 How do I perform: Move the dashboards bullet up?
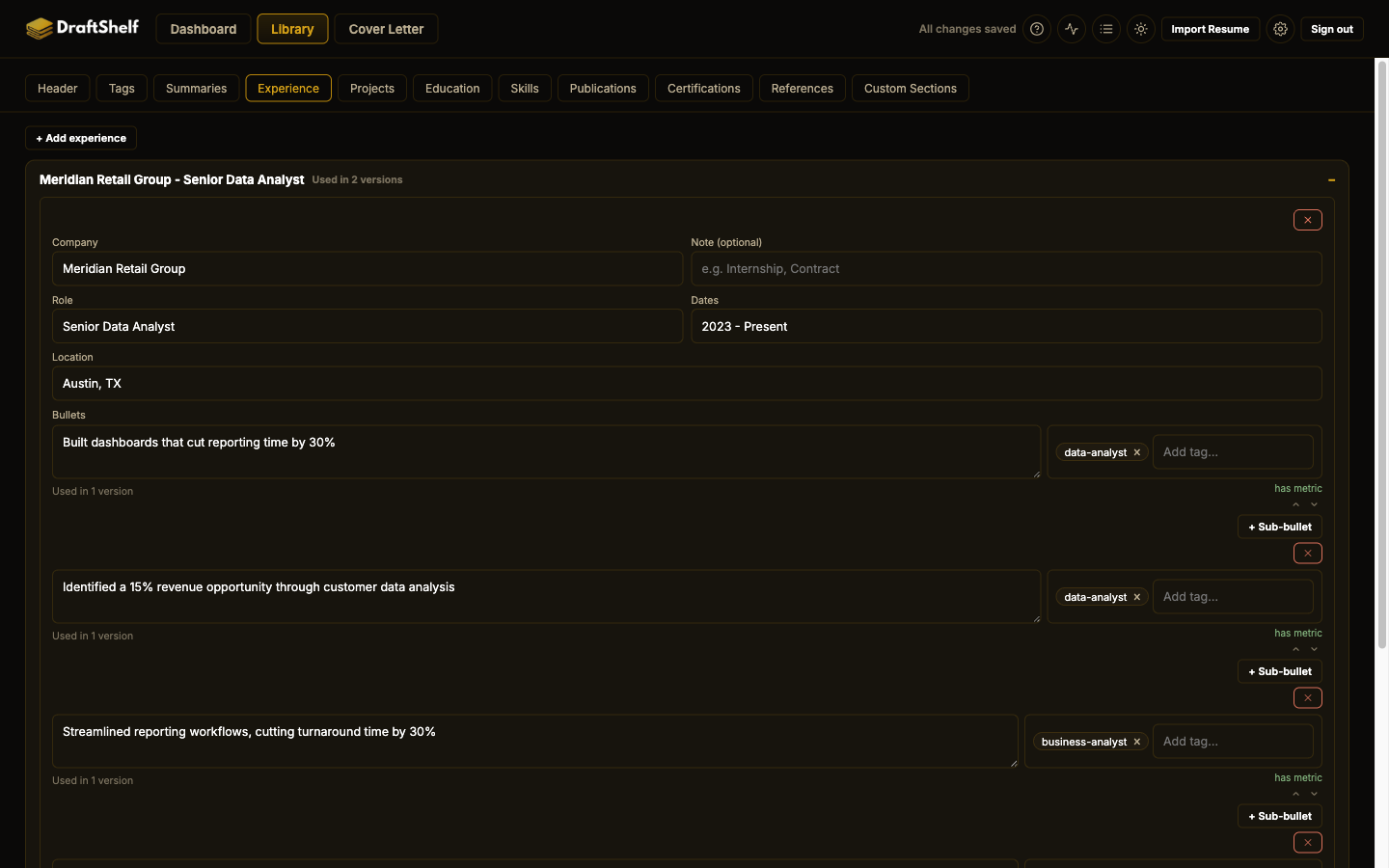tap(1295, 504)
